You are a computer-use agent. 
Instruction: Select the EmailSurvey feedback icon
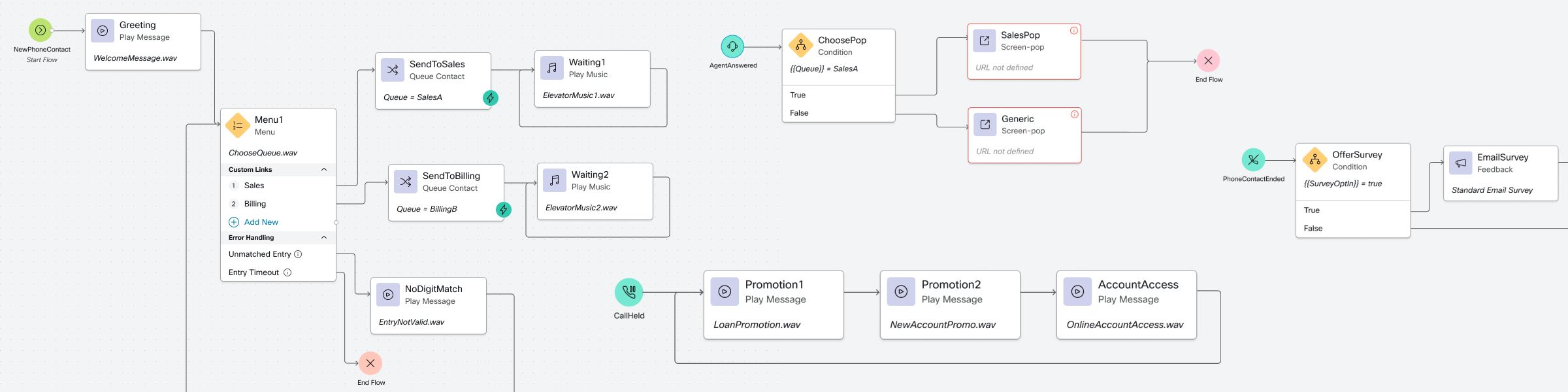pyautogui.click(x=1461, y=163)
